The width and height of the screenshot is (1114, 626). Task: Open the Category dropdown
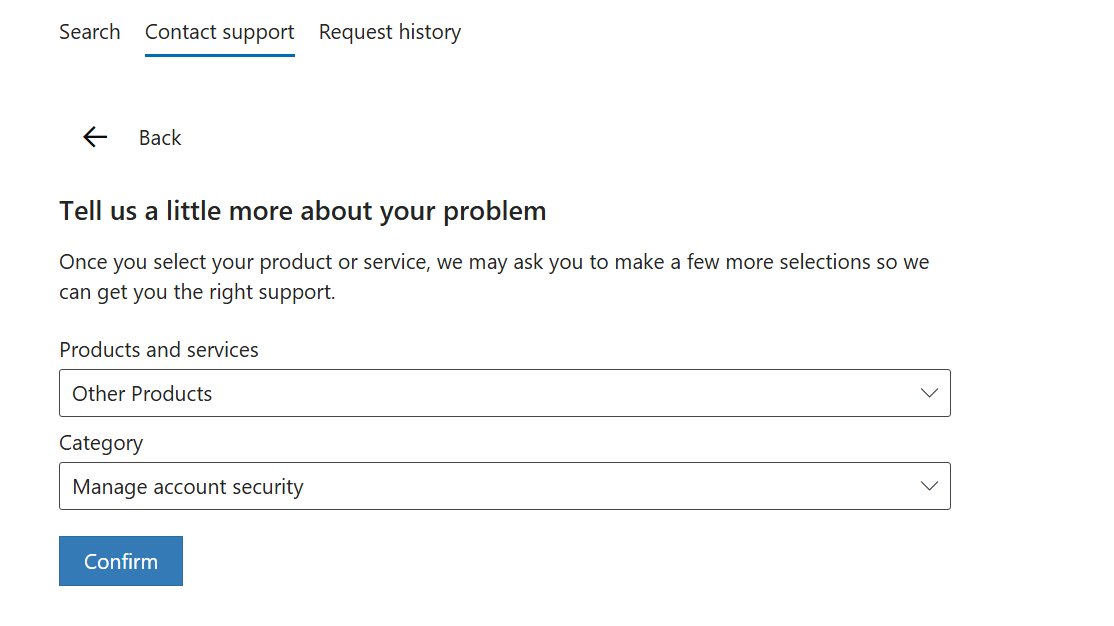pos(504,486)
